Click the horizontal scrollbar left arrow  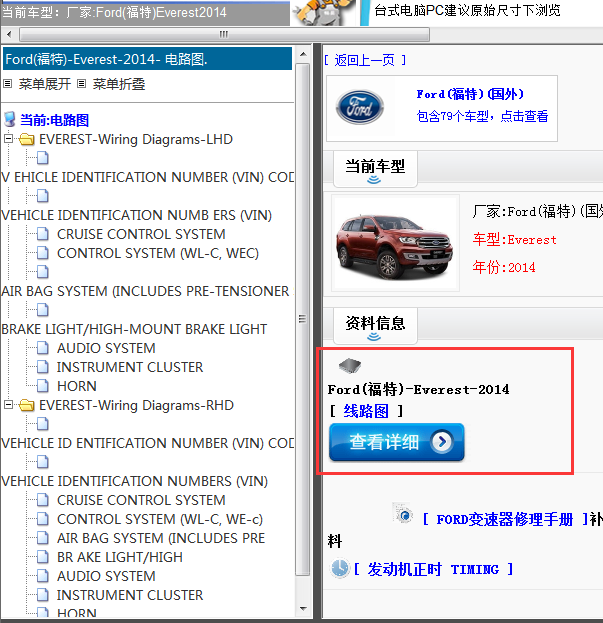9,35
